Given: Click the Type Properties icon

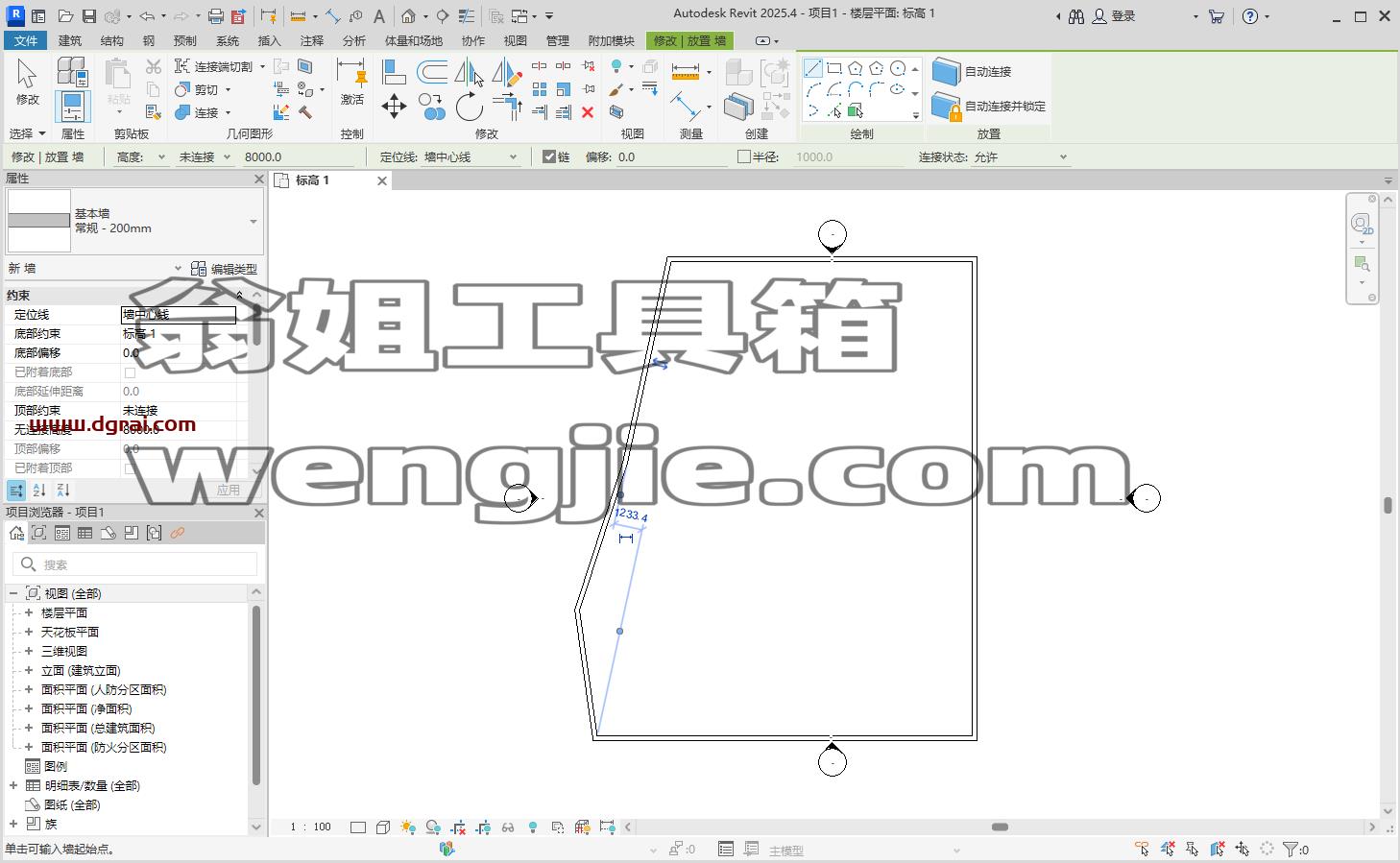Looking at the screenshot, I should coord(73,71).
